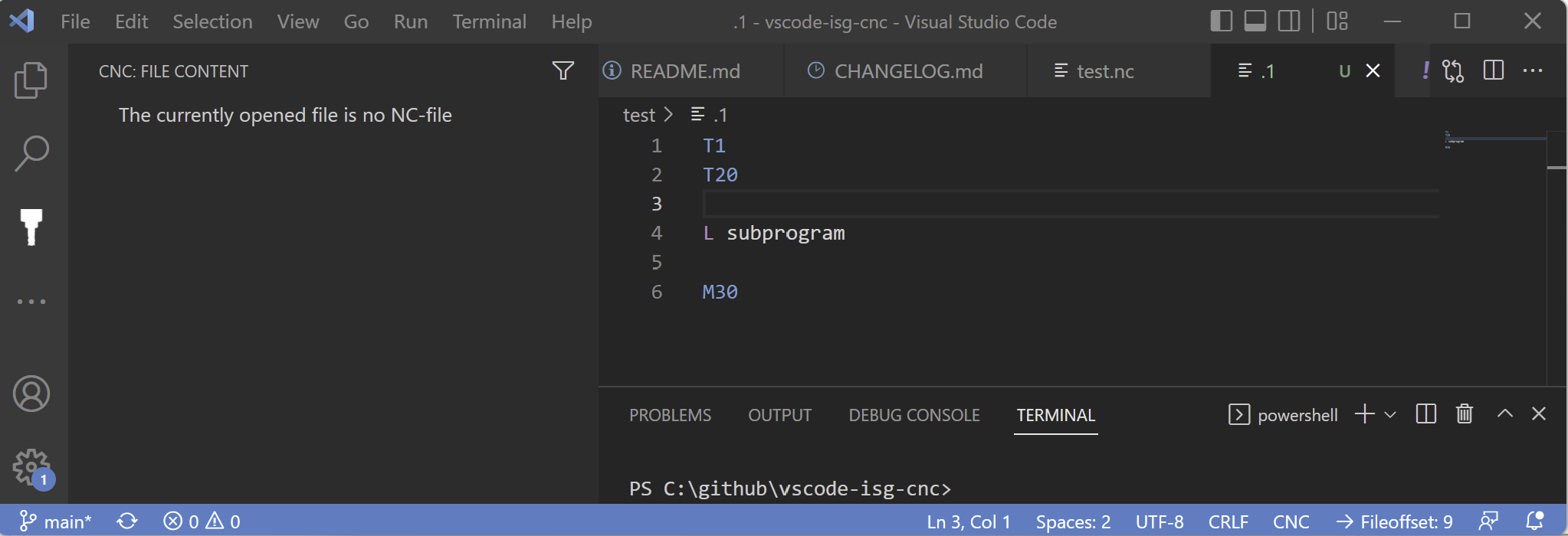Toggle the secondary sidebar visibility
1568x536 pixels.
1288,21
